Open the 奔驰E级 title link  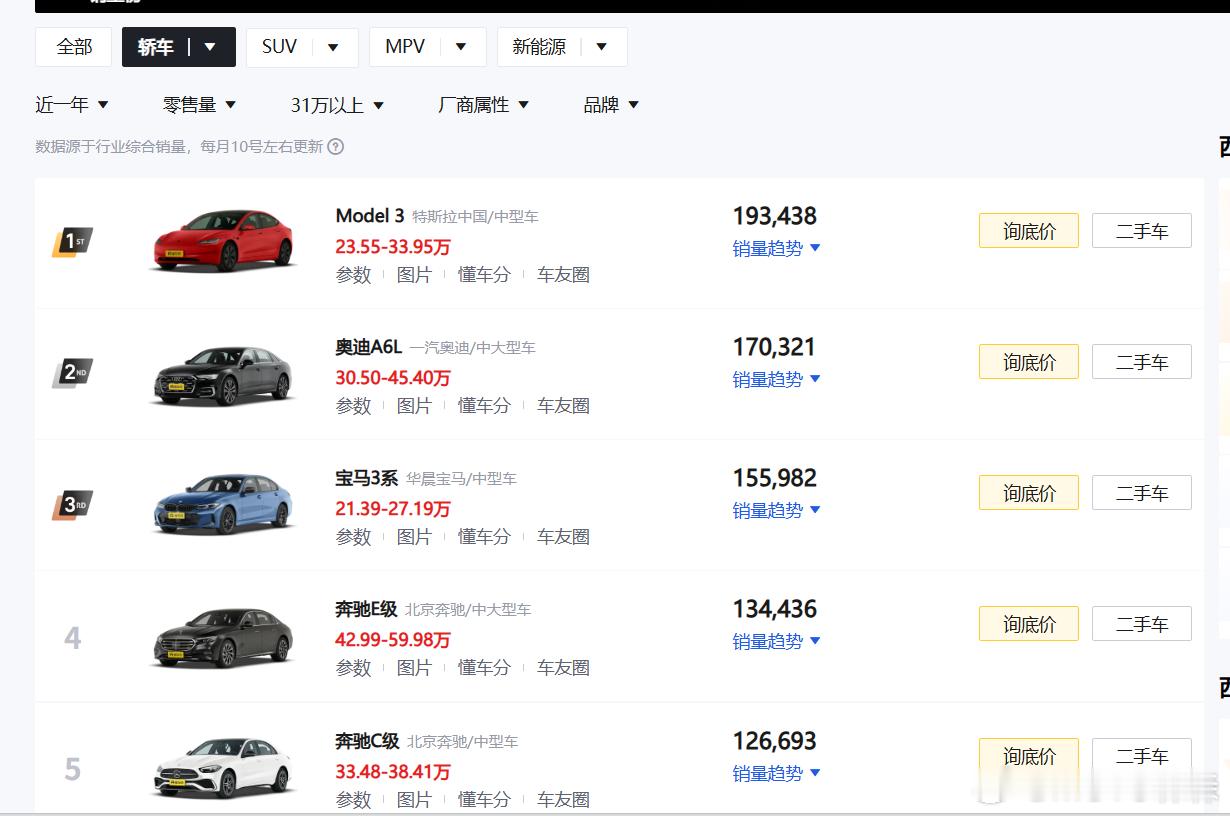tap(366, 609)
